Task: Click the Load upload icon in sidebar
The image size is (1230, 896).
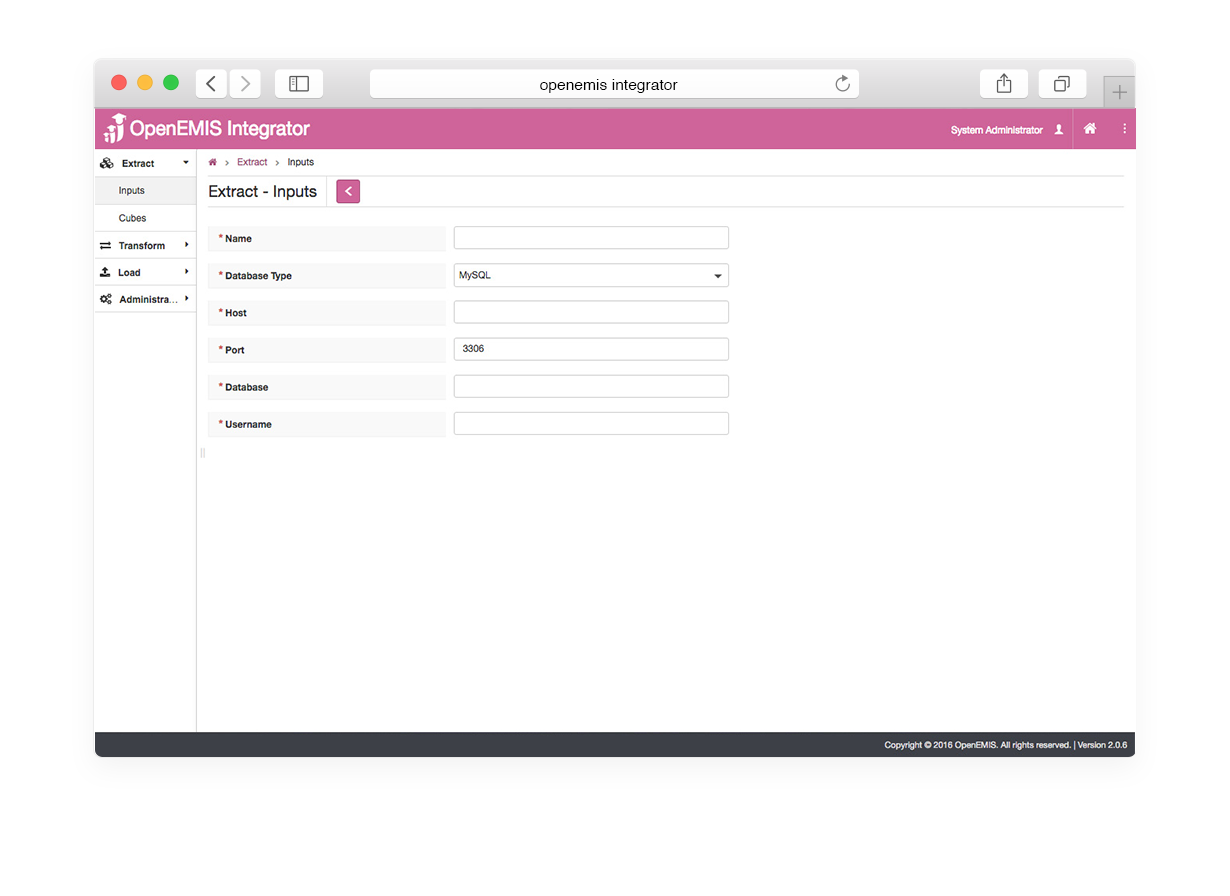Action: point(106,272)
